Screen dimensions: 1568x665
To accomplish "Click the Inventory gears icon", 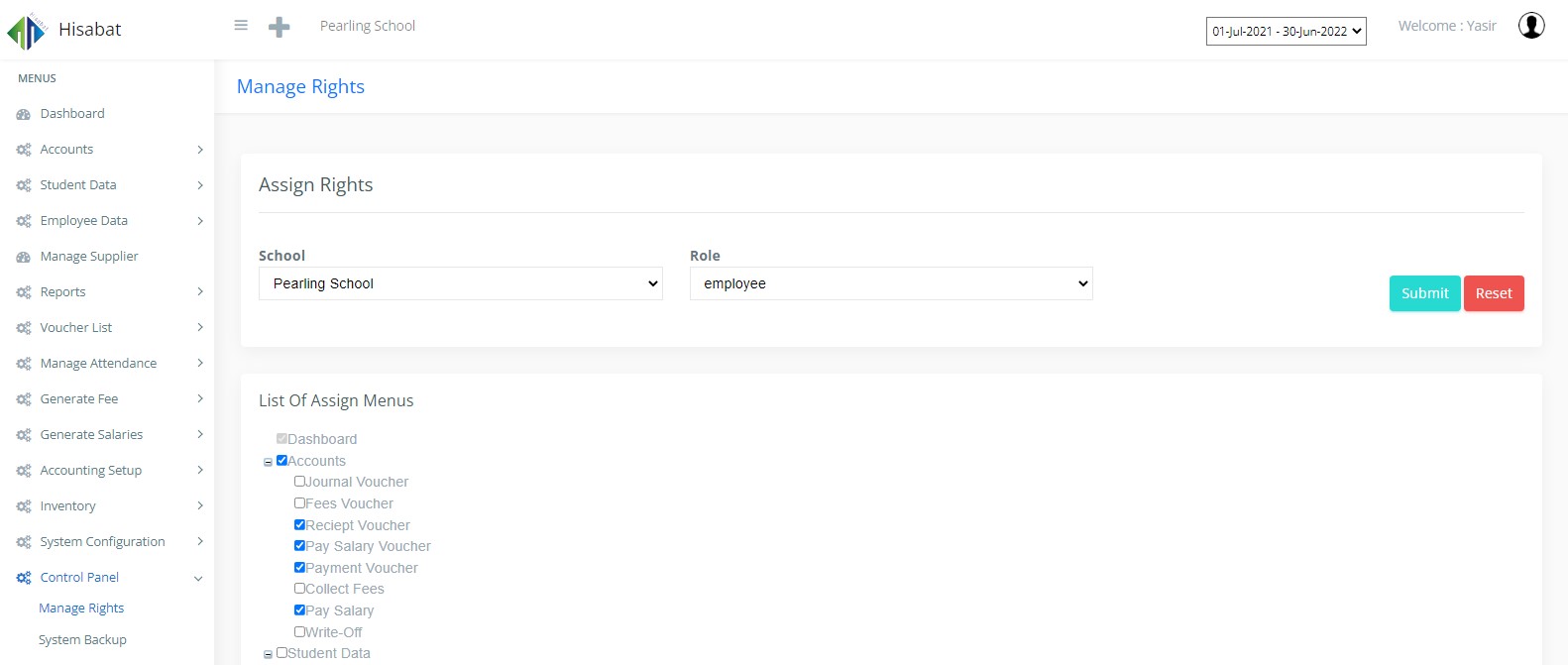I will 24,506.
